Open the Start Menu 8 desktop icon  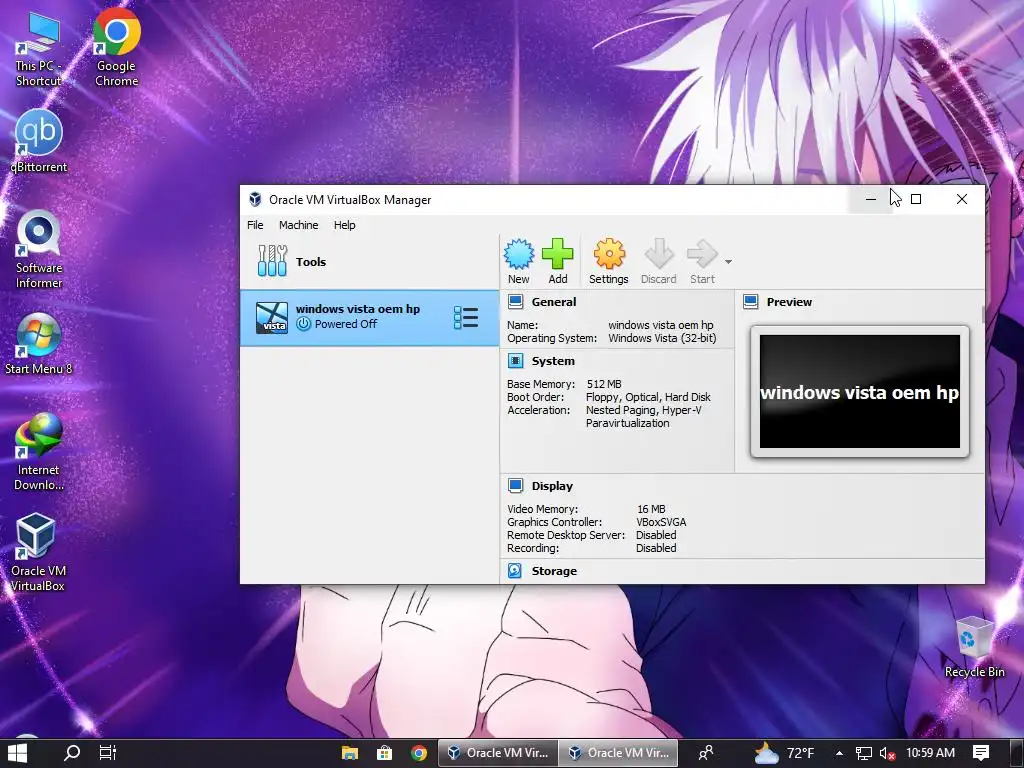point(39,344)
